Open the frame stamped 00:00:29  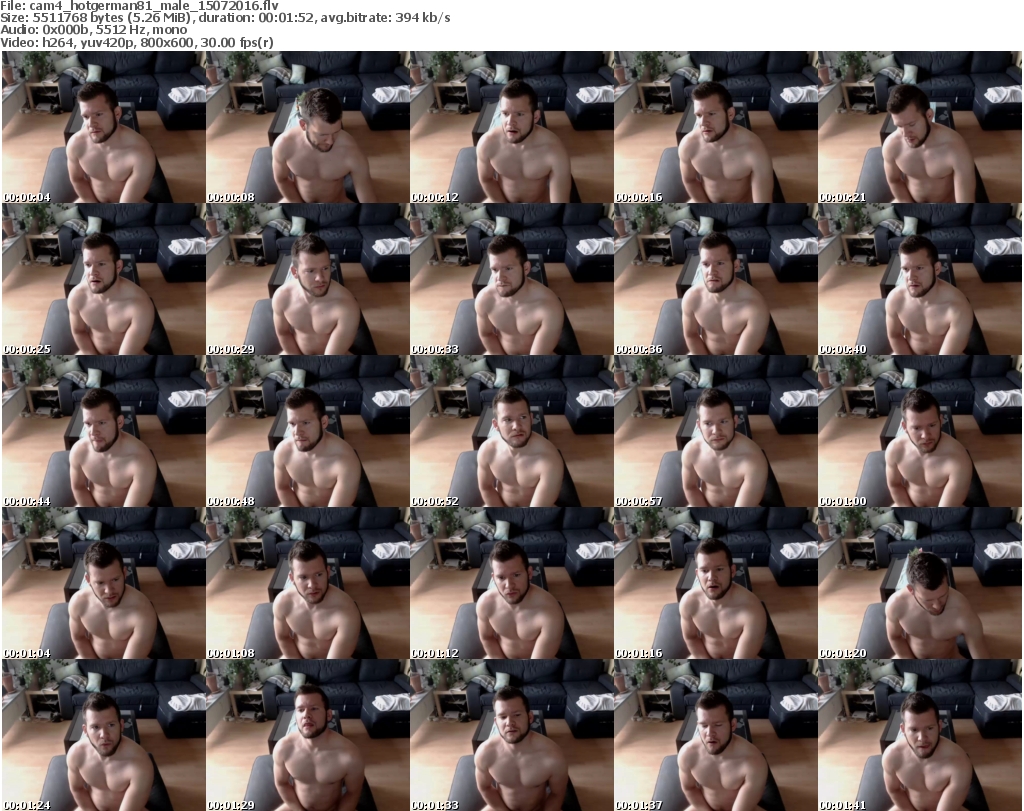tap(308, 279)
